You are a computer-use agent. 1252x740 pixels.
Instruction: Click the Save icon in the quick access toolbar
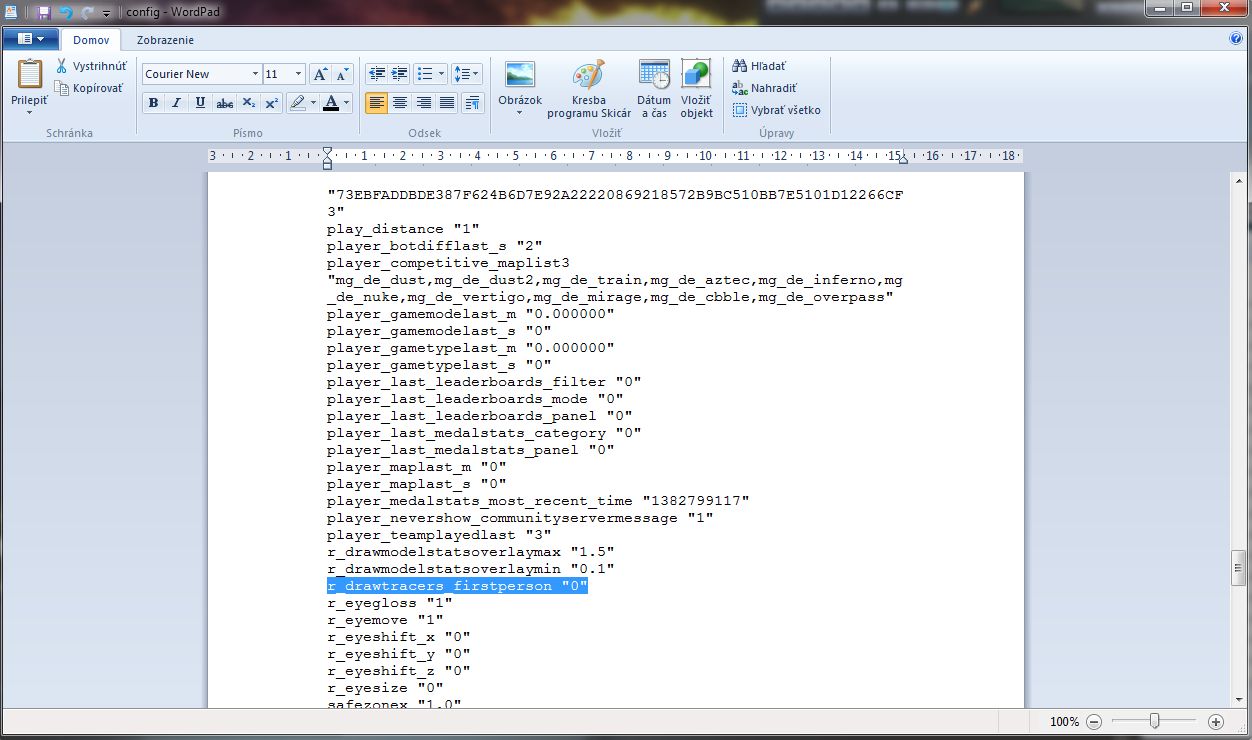[x=43, y=12]
